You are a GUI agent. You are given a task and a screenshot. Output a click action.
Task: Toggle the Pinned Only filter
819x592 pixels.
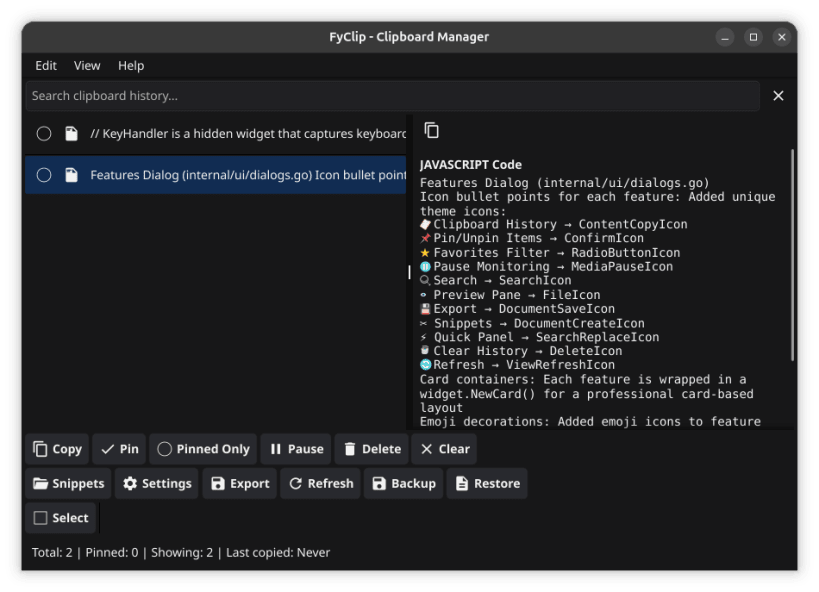(x=203, y=449)
